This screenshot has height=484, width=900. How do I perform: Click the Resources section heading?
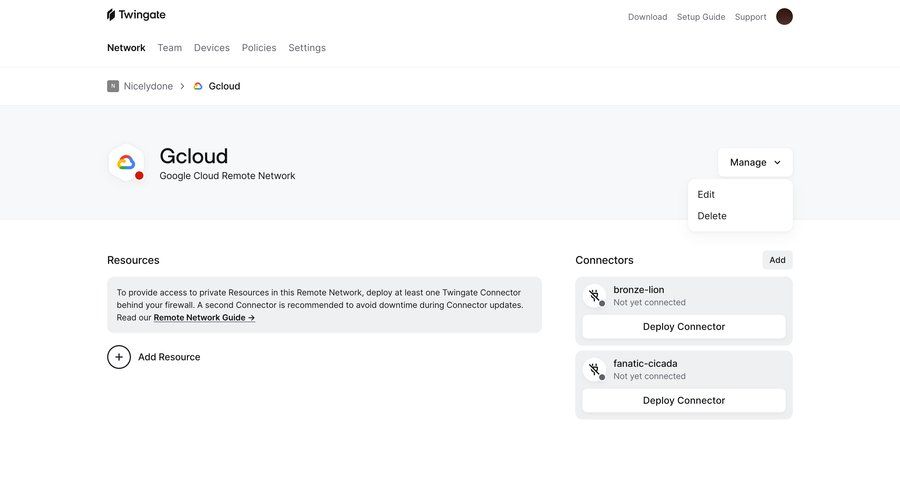(x=133, y=260)
